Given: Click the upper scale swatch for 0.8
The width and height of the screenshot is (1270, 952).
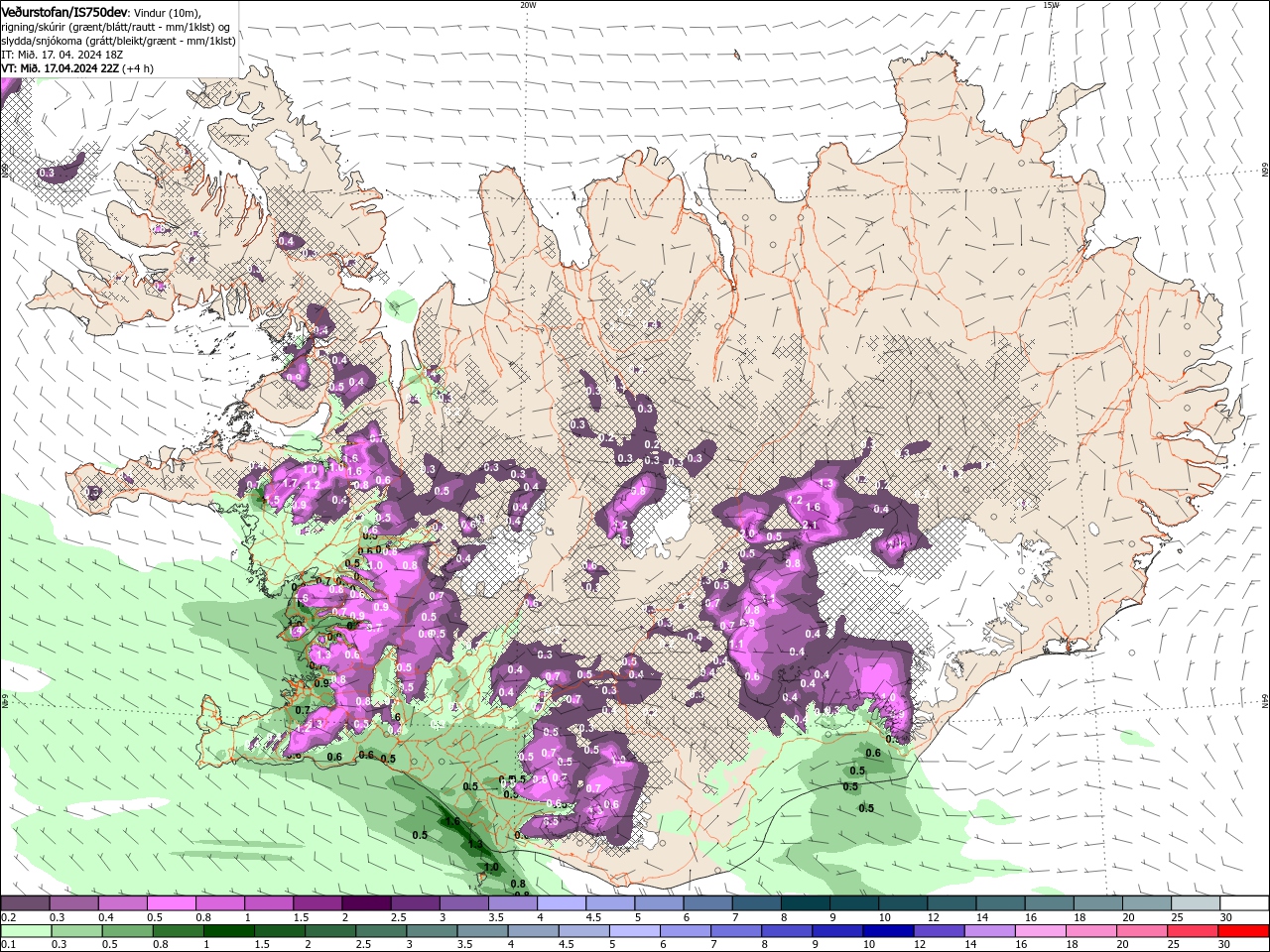Looking at the screenshot, I should tap(219, 903).
